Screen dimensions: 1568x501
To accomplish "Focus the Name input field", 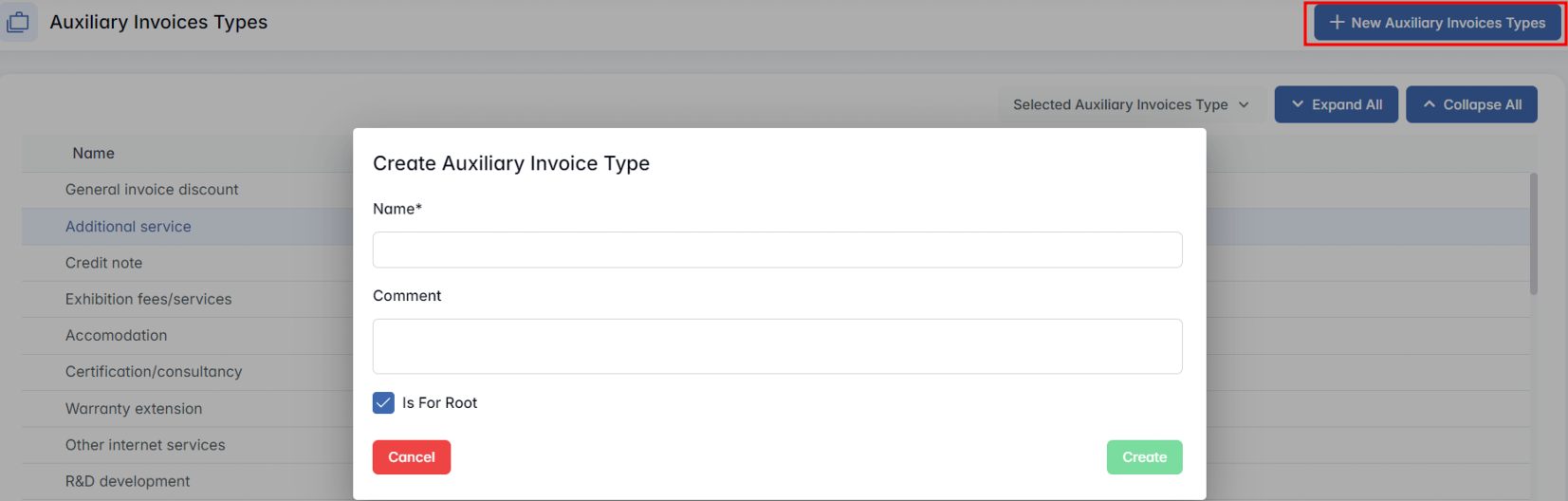I will point(777,250).
